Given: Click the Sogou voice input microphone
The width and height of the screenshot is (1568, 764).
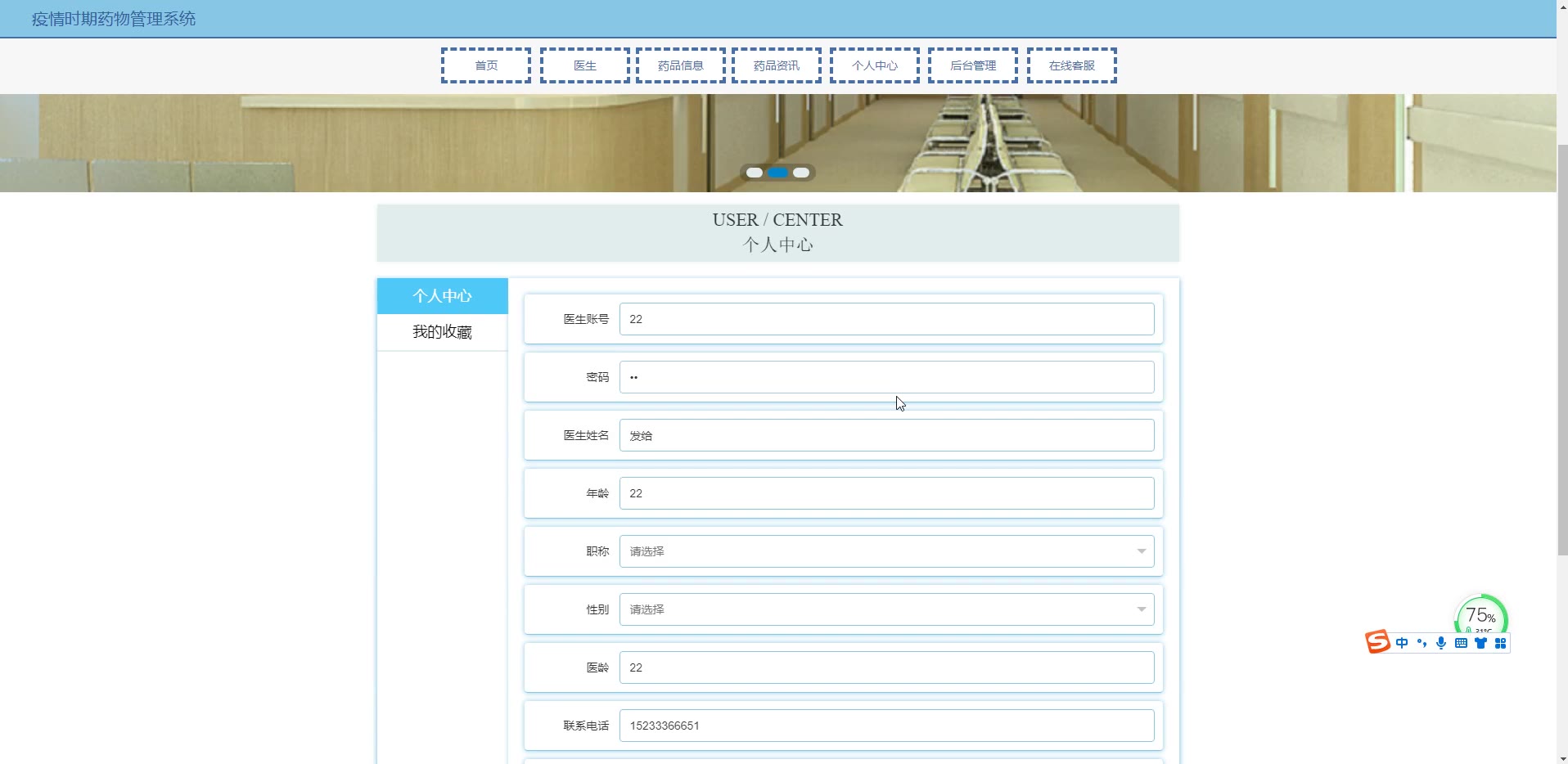Looking at the screenshot, I should point(1441,643).
